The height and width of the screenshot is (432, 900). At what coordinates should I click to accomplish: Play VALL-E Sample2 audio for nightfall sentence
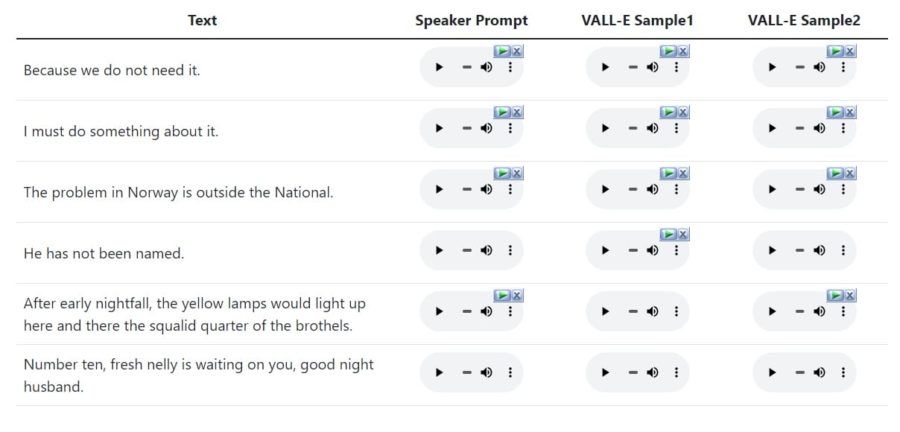tap(772, 311)
